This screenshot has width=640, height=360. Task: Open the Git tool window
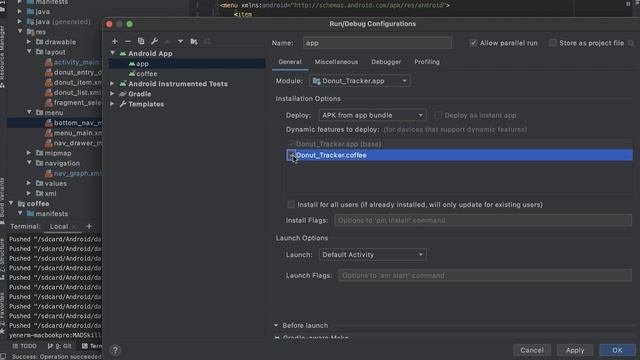click(x=60, y=346)
